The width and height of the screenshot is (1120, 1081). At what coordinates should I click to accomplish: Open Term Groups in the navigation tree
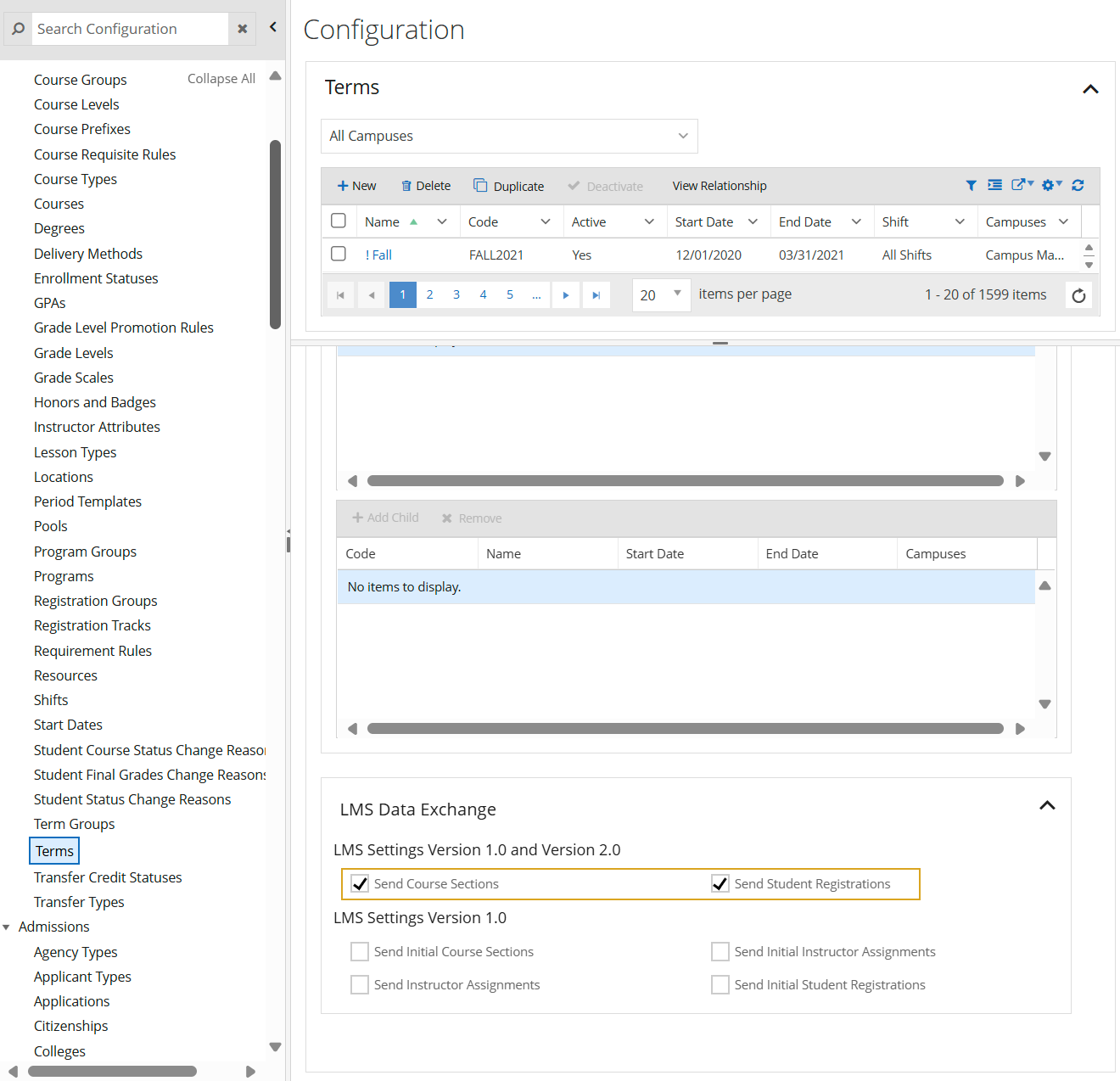pyautogui.click(x=74, y=824)
